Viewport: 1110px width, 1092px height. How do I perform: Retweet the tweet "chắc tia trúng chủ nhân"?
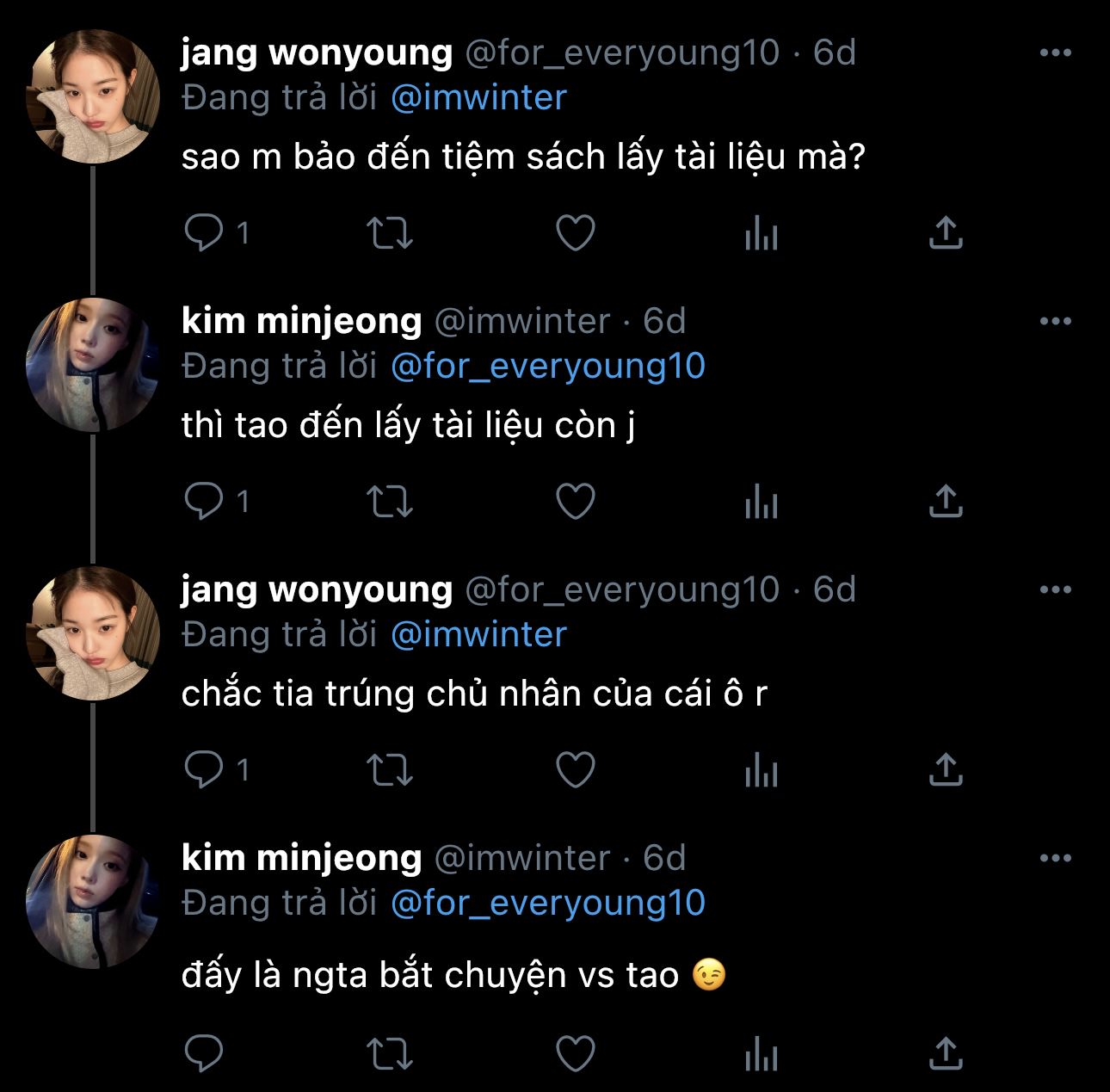pos(390,769)
